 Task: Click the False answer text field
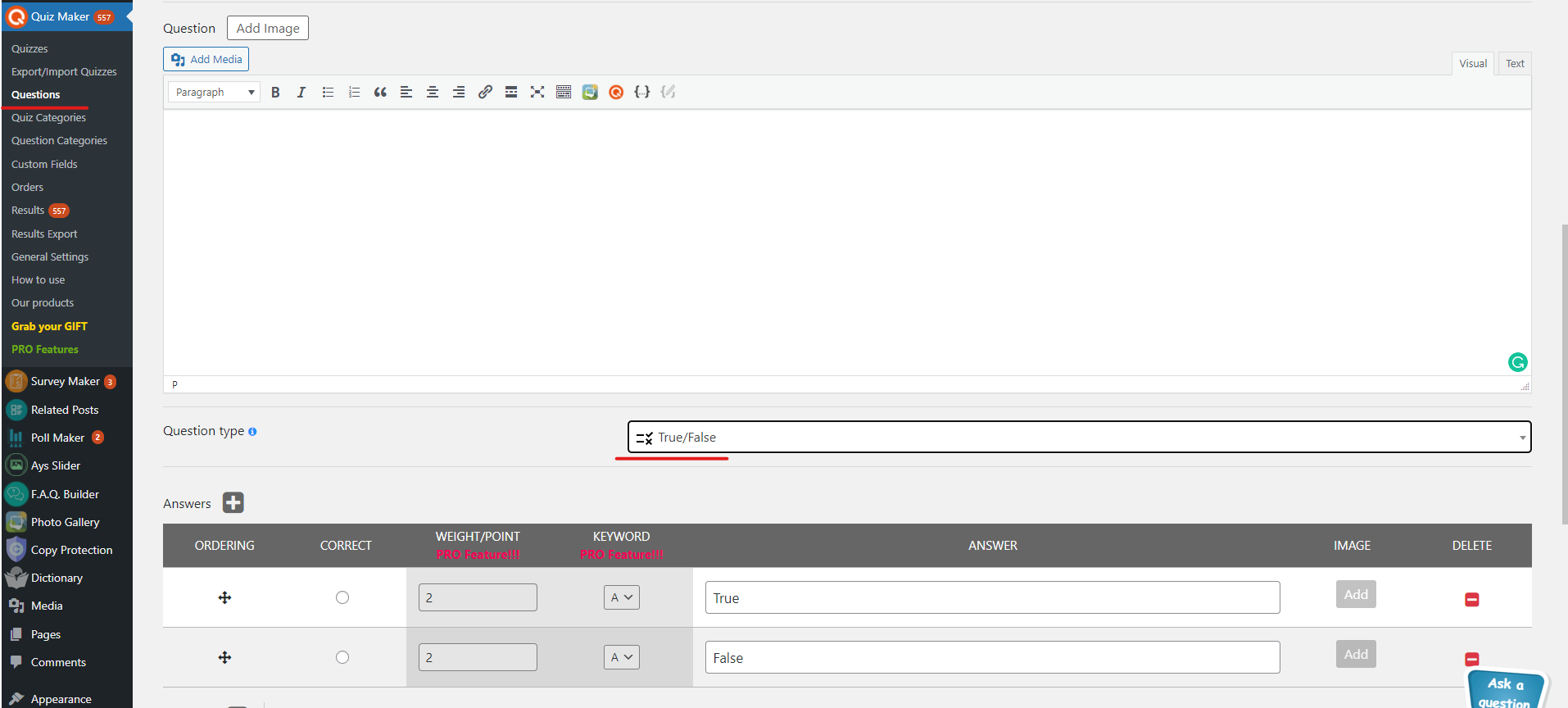tap(992, 657)
